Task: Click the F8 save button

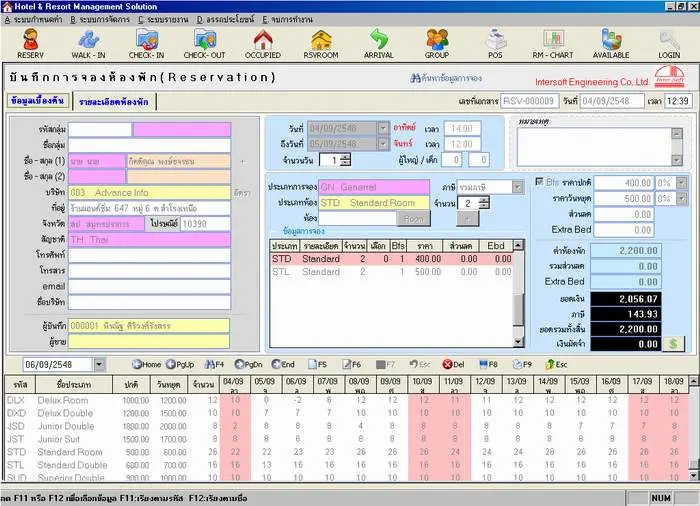Action: click(x=488, y=364)
